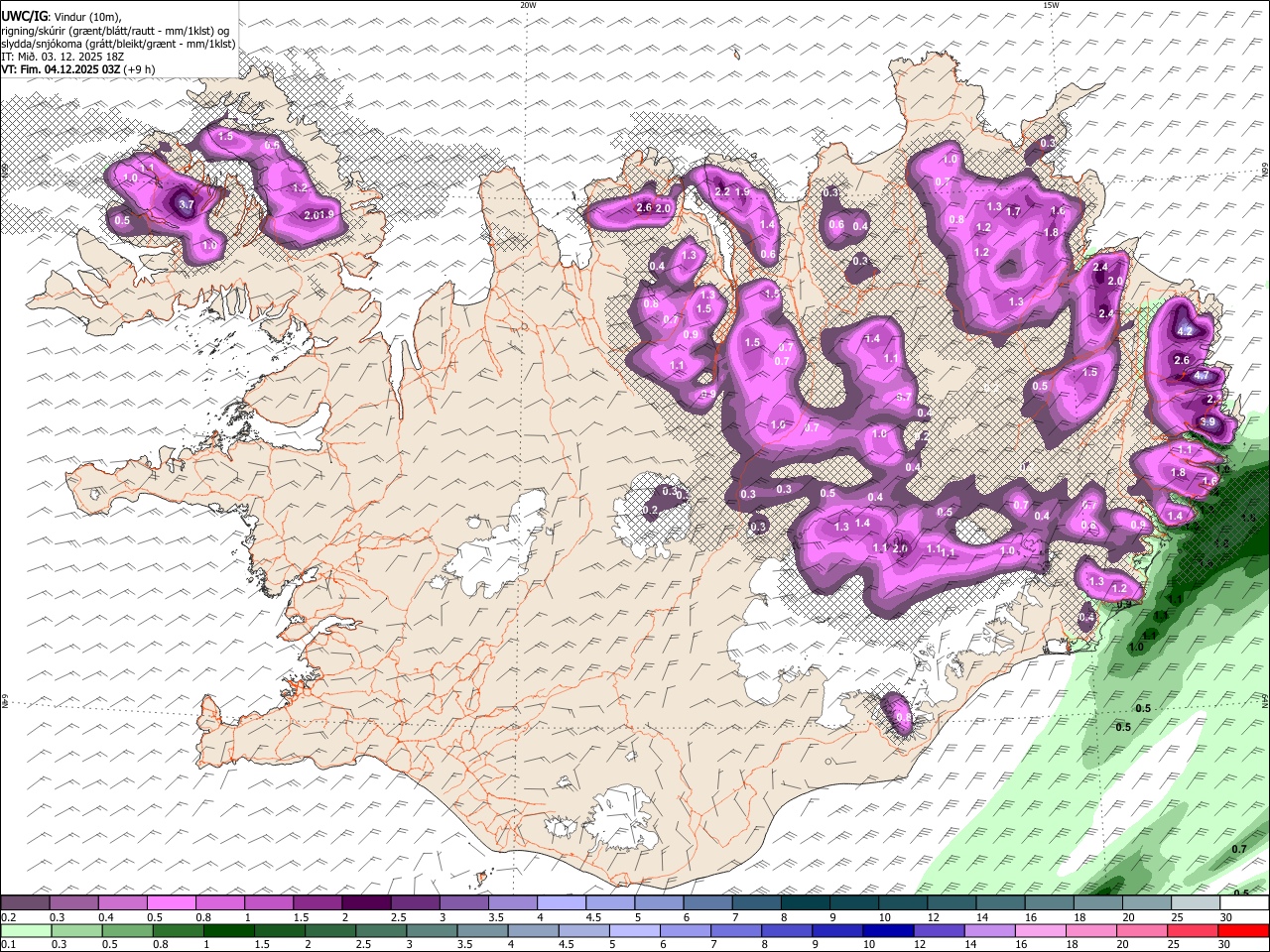This screenshot has width=1270, height=952.
Task: Select the 8–9 blue swatch in the bottom legend row
Action: [787, 931]
